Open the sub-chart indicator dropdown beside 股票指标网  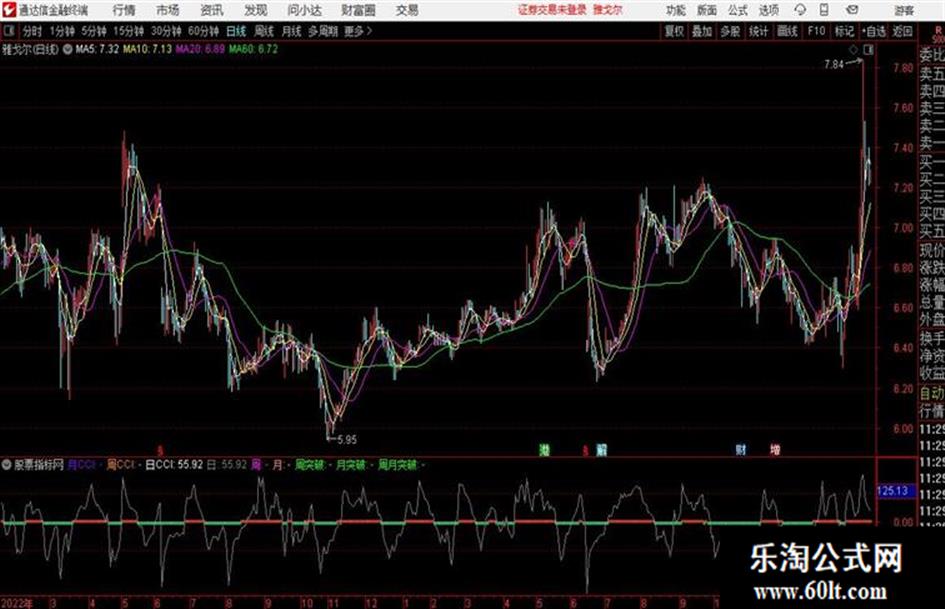tap(7, 465)
